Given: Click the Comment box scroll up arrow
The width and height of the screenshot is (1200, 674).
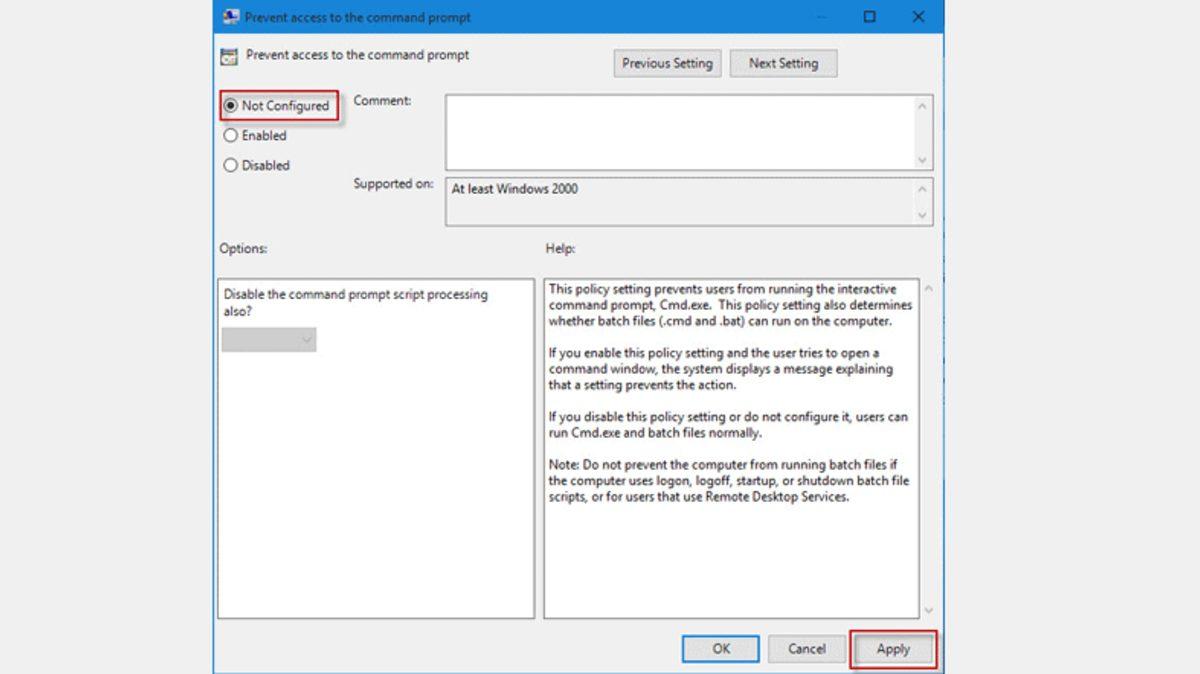Looking at the screenshot, I should 922,107.
